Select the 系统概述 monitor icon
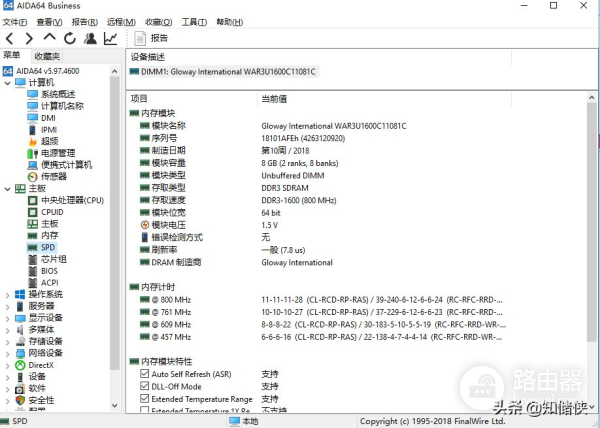 (33, 94)
